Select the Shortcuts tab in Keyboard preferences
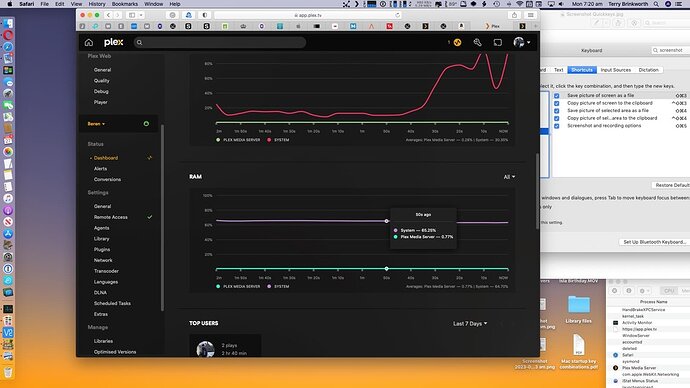Viewport: 690px width, 388px height. 582,70
